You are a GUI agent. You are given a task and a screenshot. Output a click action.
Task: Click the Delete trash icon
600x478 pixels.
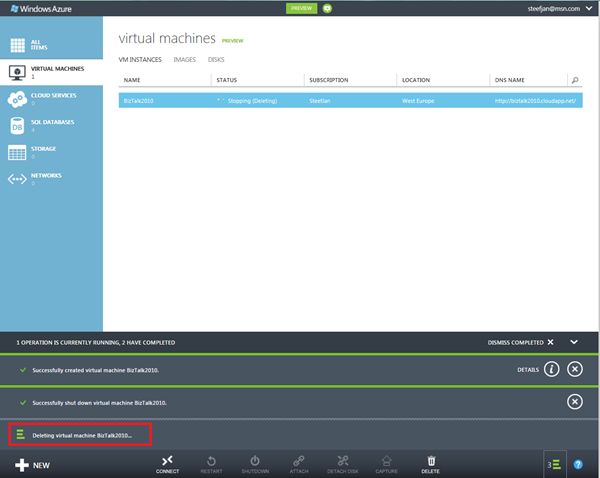[431, 461]
